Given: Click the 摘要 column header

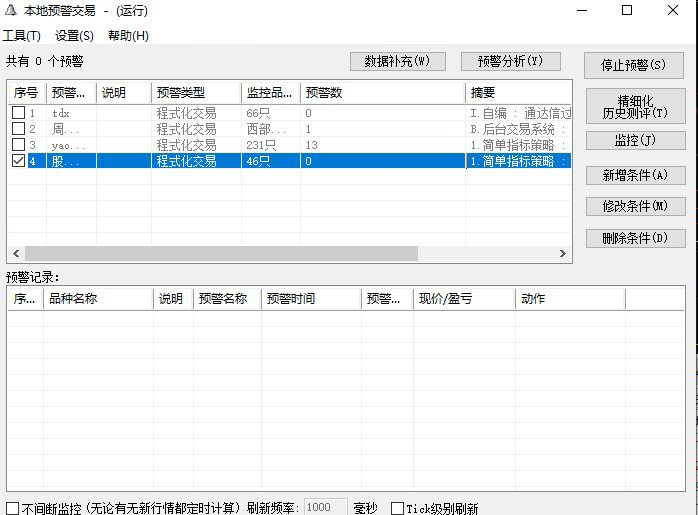Looking at the screenshot, I should (x=518, y=93).
